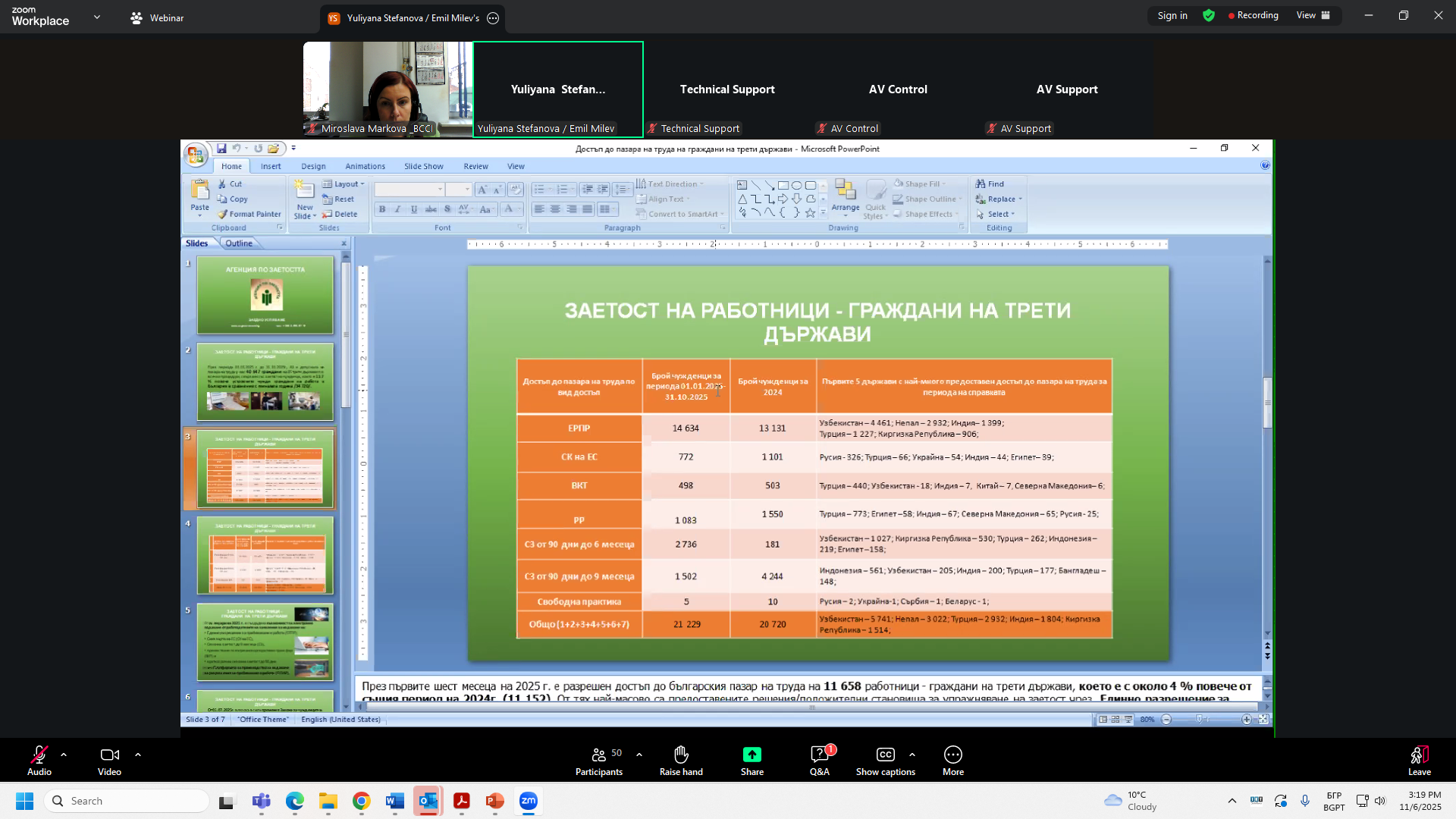Click the green Share screen icon

(x=752, y=755)
